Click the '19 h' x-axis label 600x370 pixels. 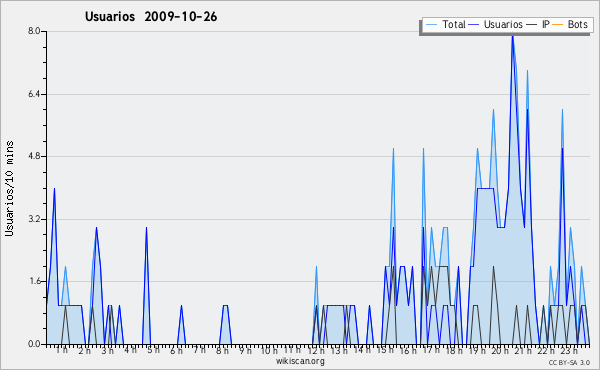[x=477, y=350]
